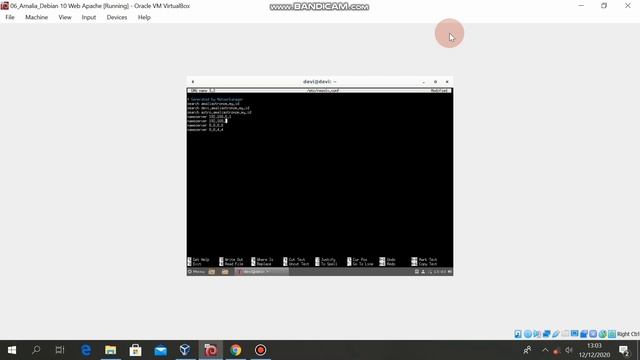Open Microsoft Store from taskbar
The image size is (640, 360).
[x=136, y=350]
